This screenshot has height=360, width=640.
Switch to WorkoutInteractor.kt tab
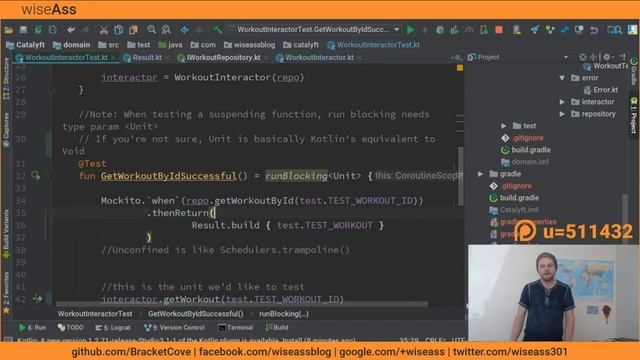pyautogui.click(x=319, y=58)
